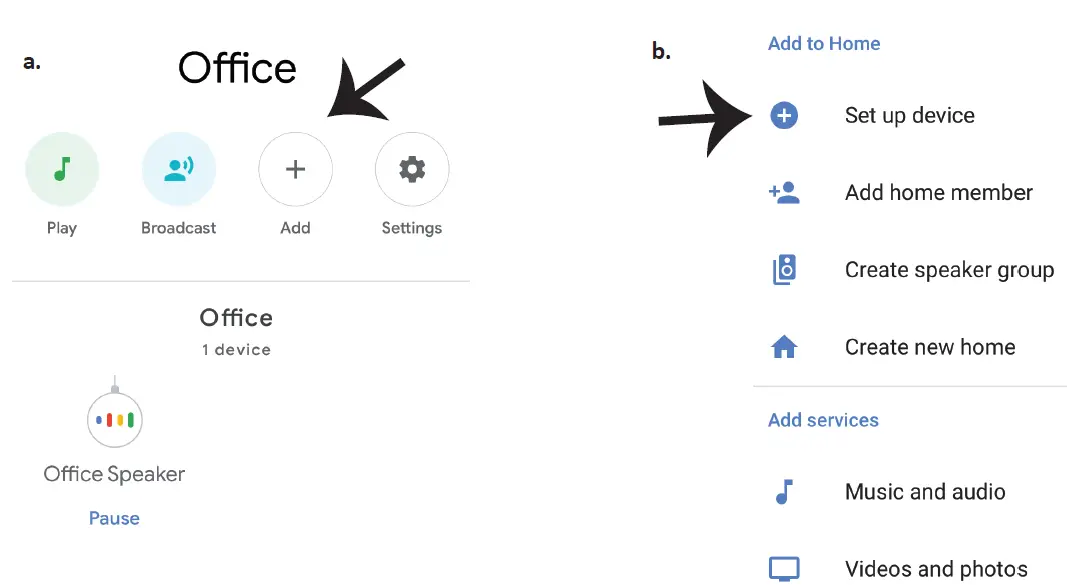Tap the Office Speaker device icon
This screenshot has height=585, width=1067.
tap(115, 419)
